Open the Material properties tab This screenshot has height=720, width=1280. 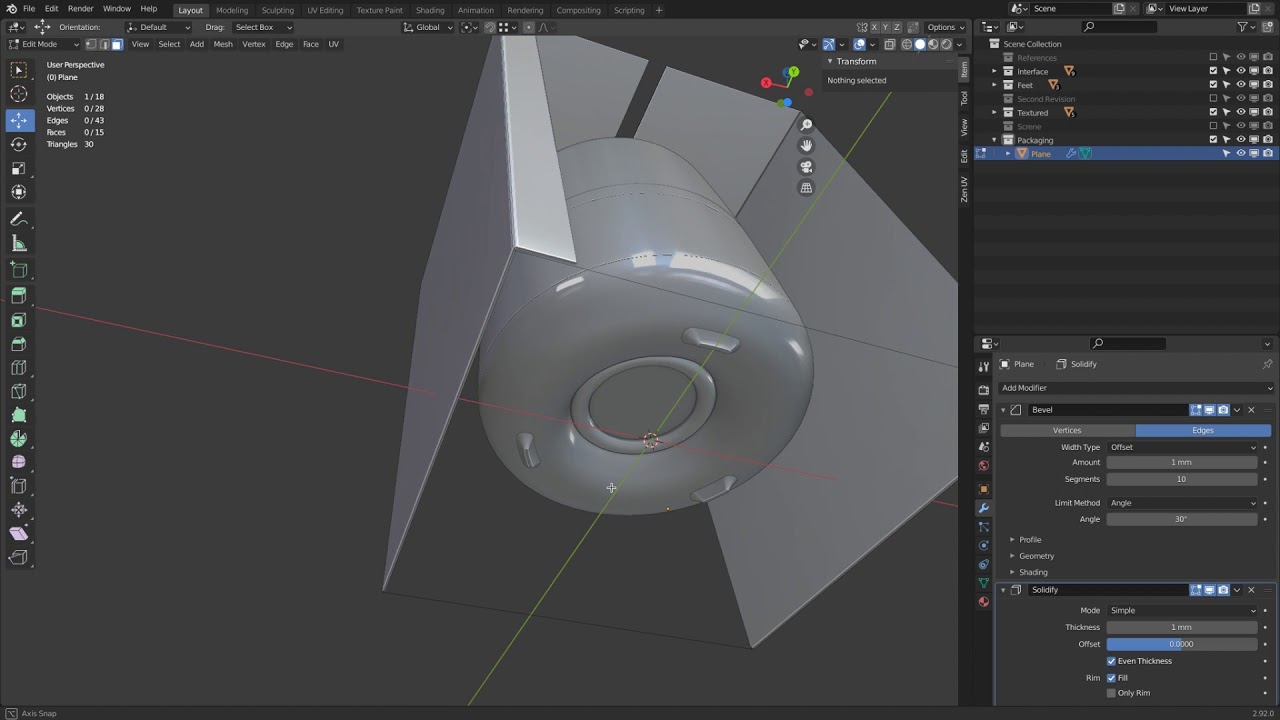[x=984, y=601]
